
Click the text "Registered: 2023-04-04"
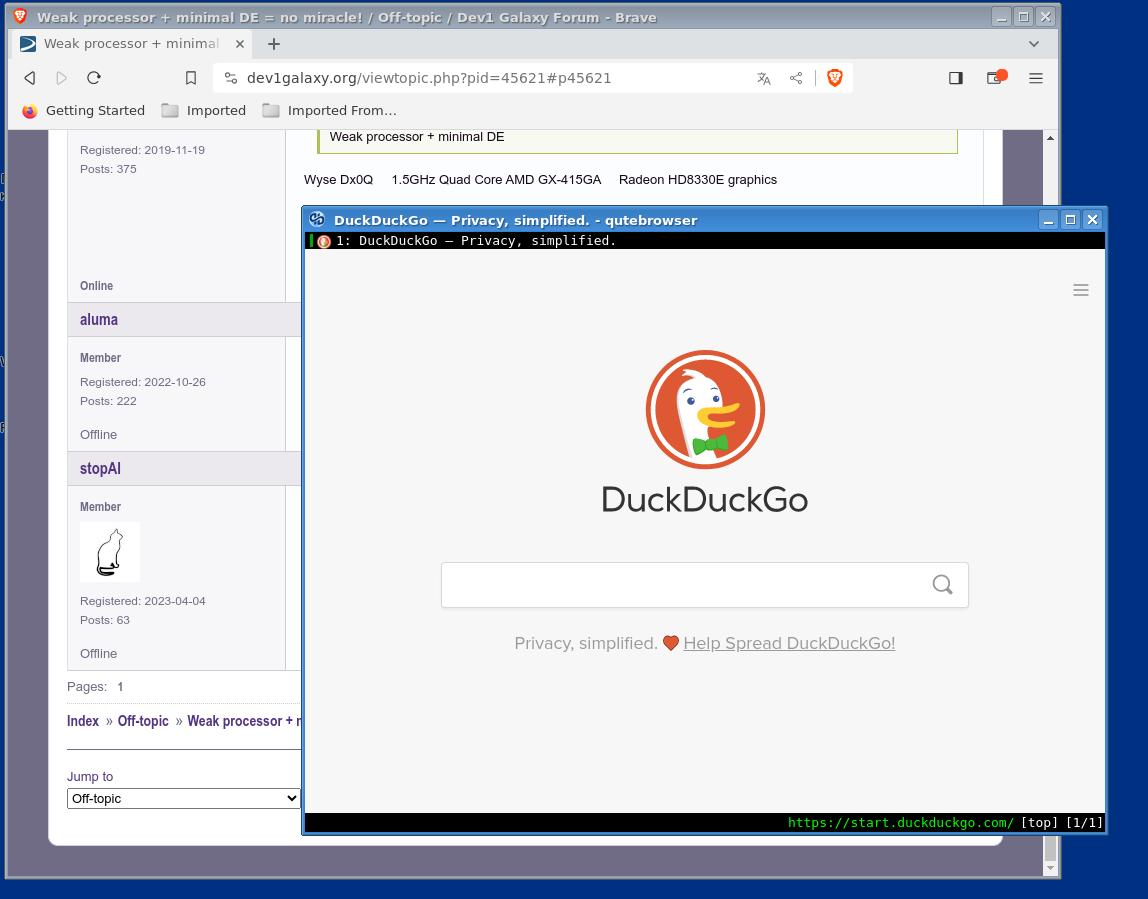[x=143, y=601]
